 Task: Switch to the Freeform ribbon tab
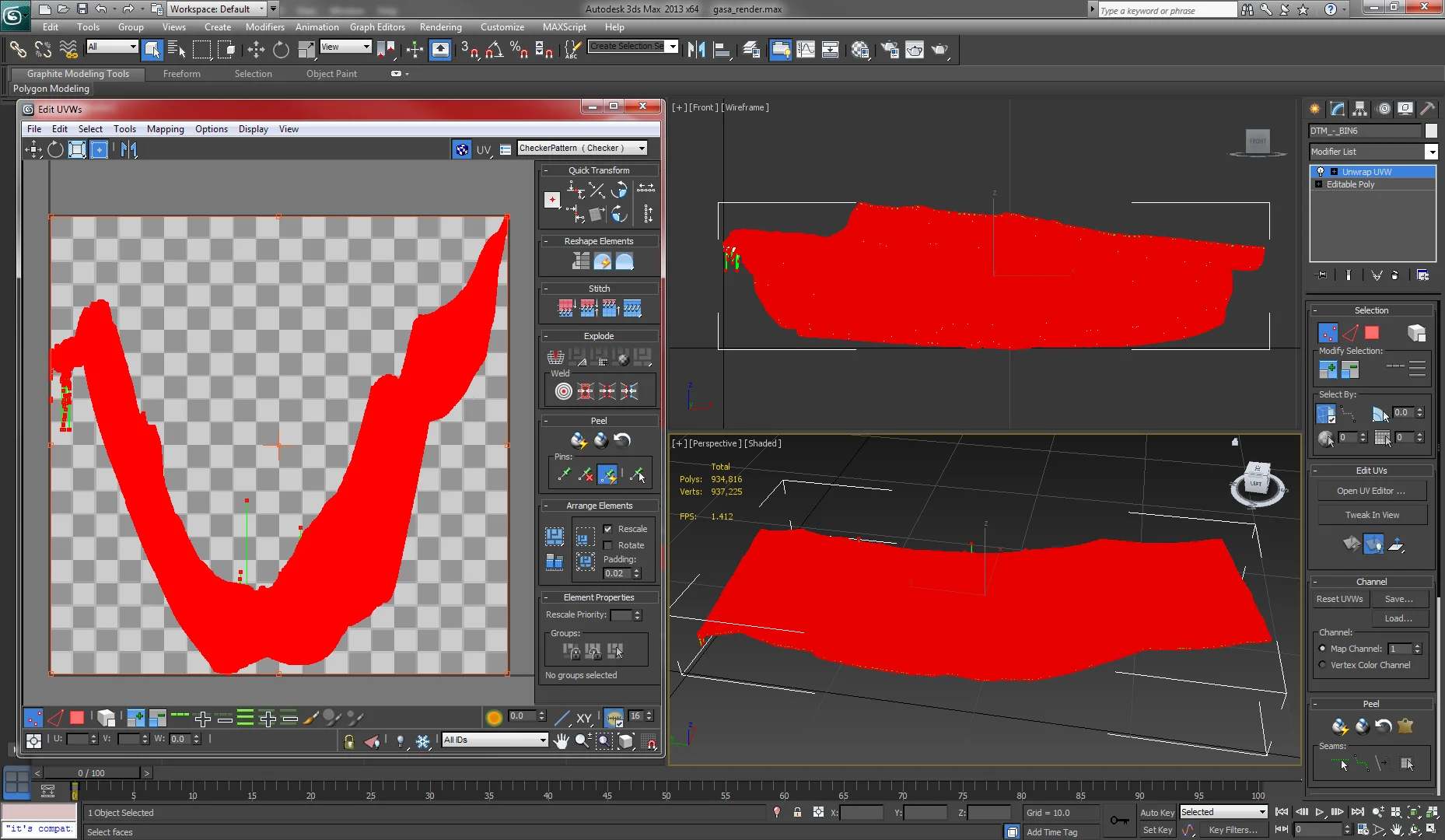(x=182, y=74)
